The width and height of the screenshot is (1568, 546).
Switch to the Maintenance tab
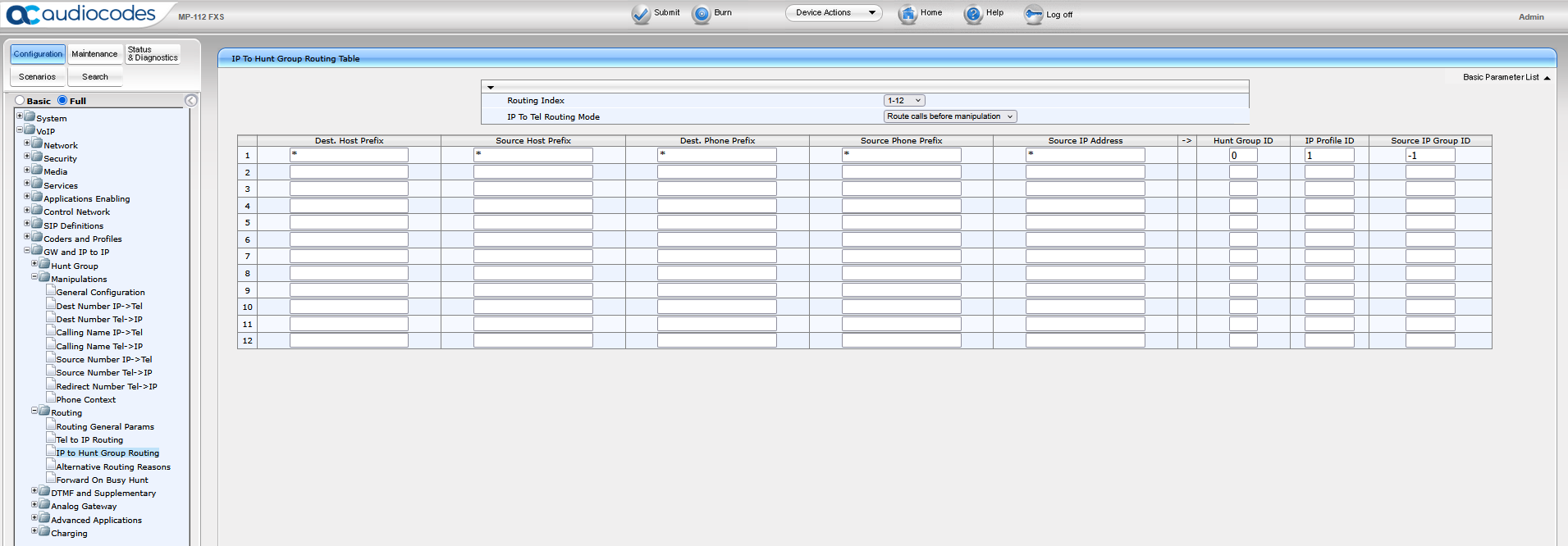coord(94,54)
